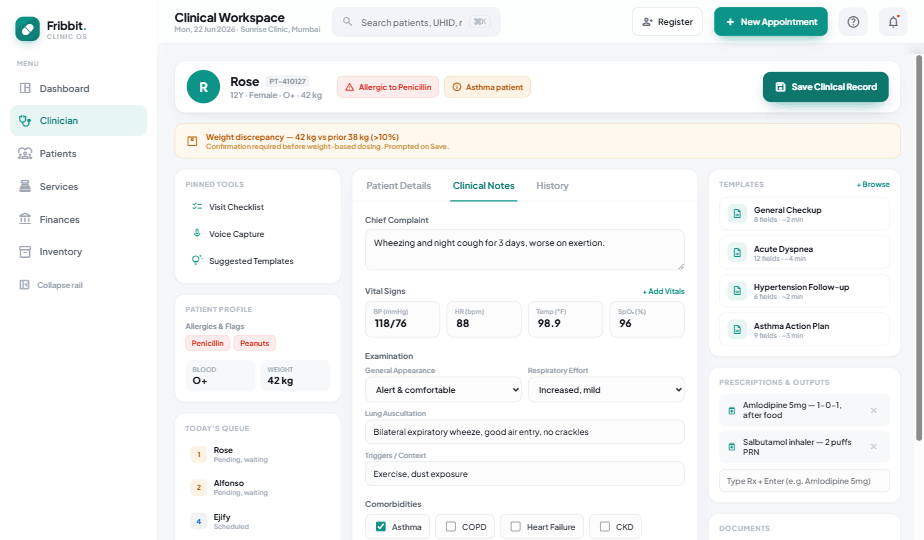This screenshot has height=540, width=924.
Task: Click the Browse templates link
Action: tap(873, 185)
